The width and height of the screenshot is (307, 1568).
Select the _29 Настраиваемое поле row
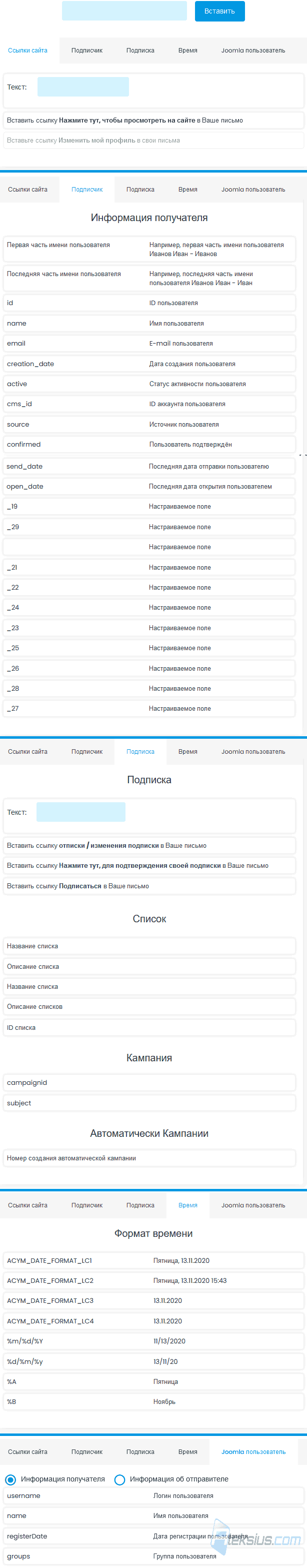pos(149,527)
